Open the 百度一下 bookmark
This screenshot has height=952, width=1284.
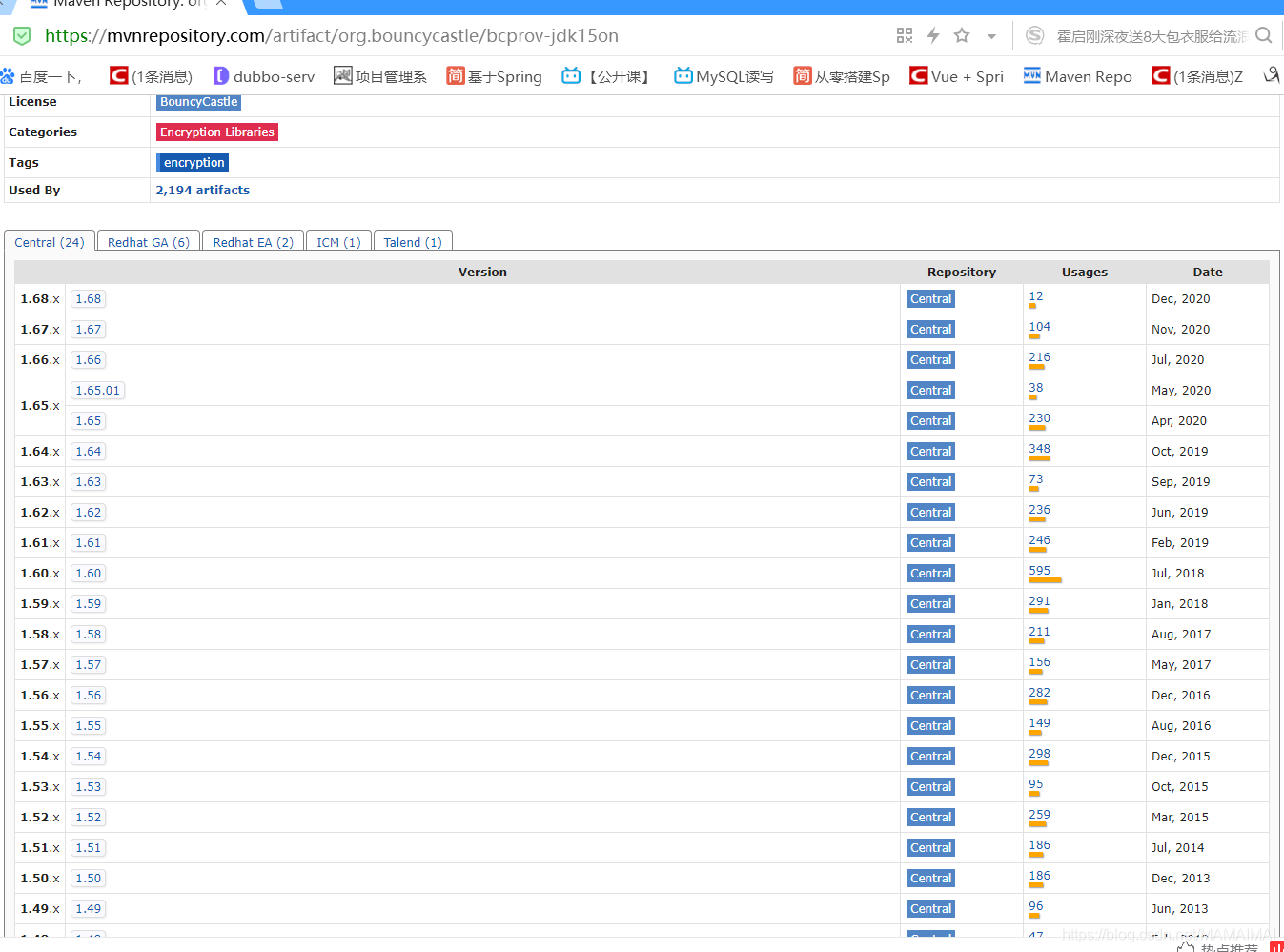coord(42,76)
